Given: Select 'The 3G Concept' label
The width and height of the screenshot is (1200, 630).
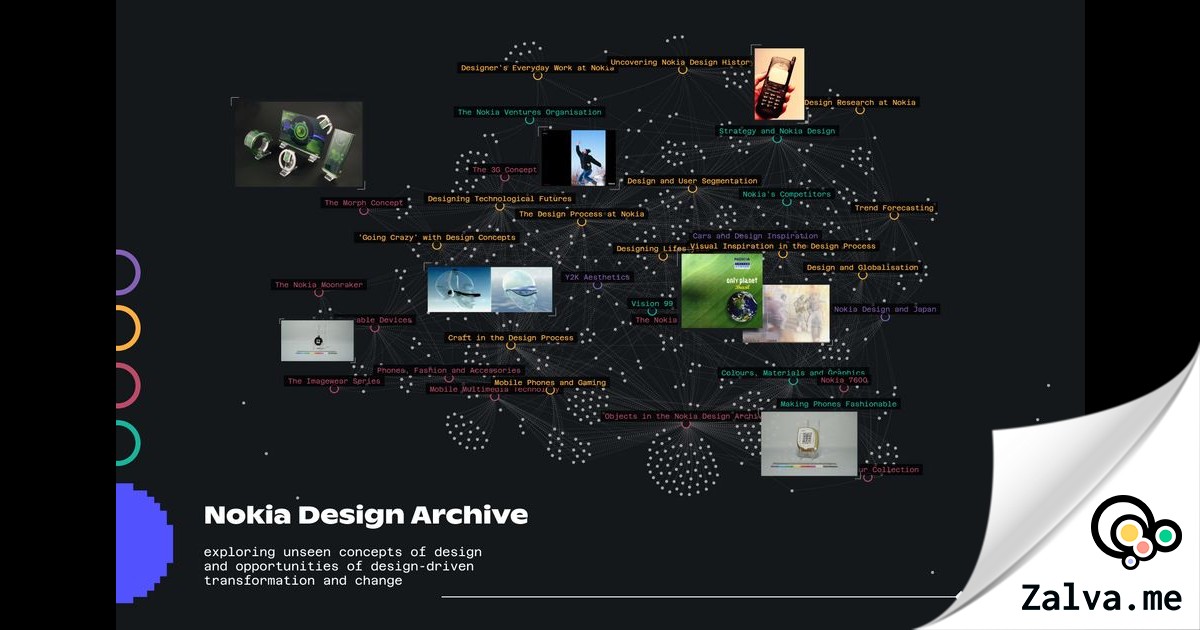Looking at the screenshot, I should click(505, 170).
